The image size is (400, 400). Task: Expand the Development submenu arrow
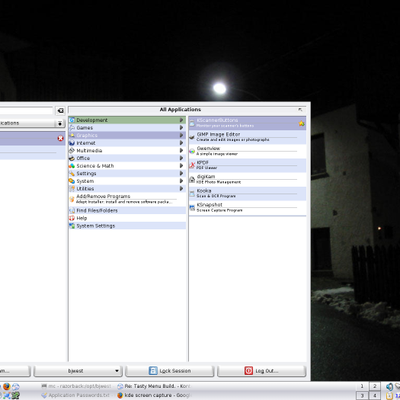click(181, 120)
